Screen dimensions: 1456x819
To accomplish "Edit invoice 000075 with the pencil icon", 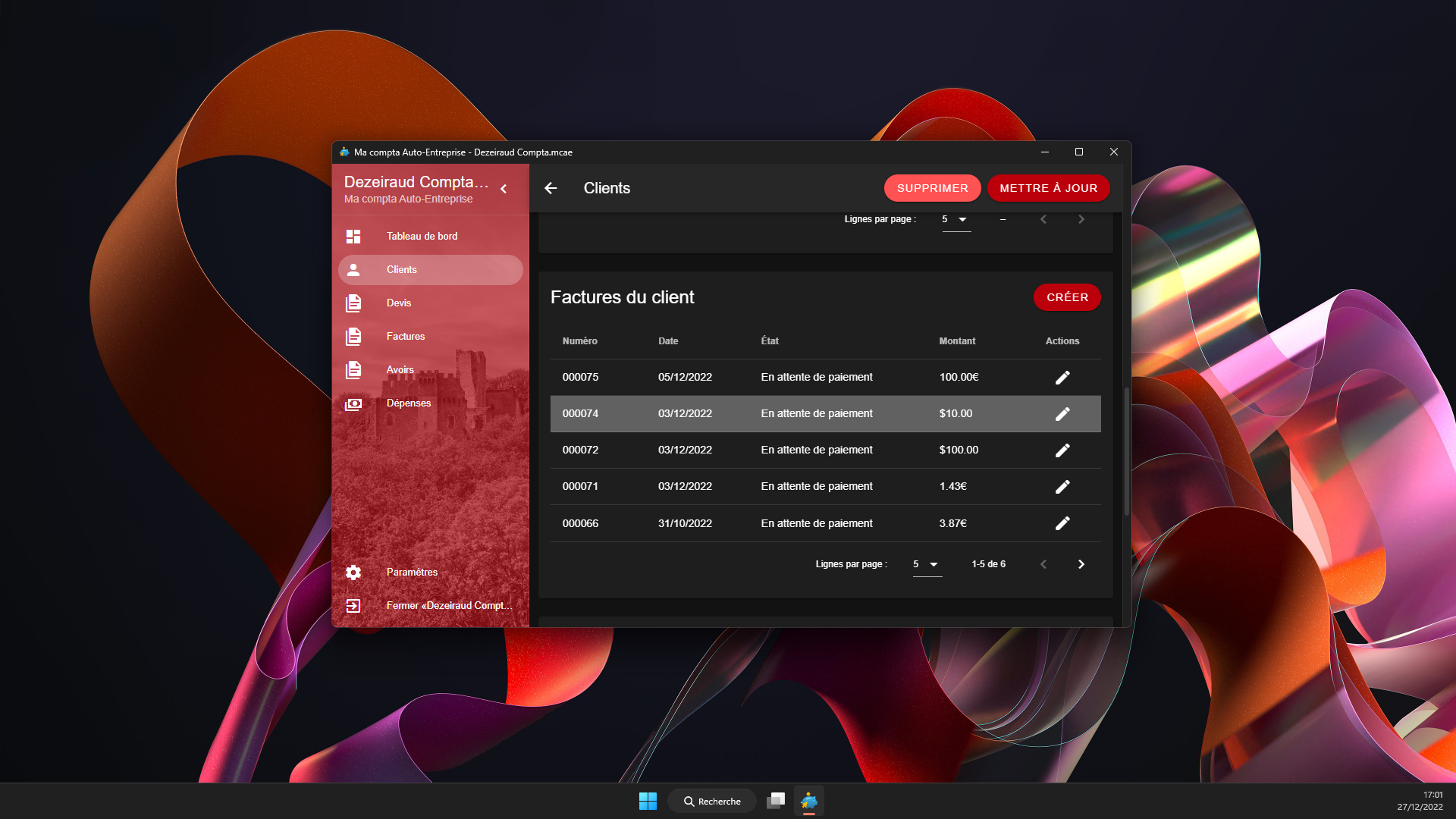I will (x=1062, y=377).
